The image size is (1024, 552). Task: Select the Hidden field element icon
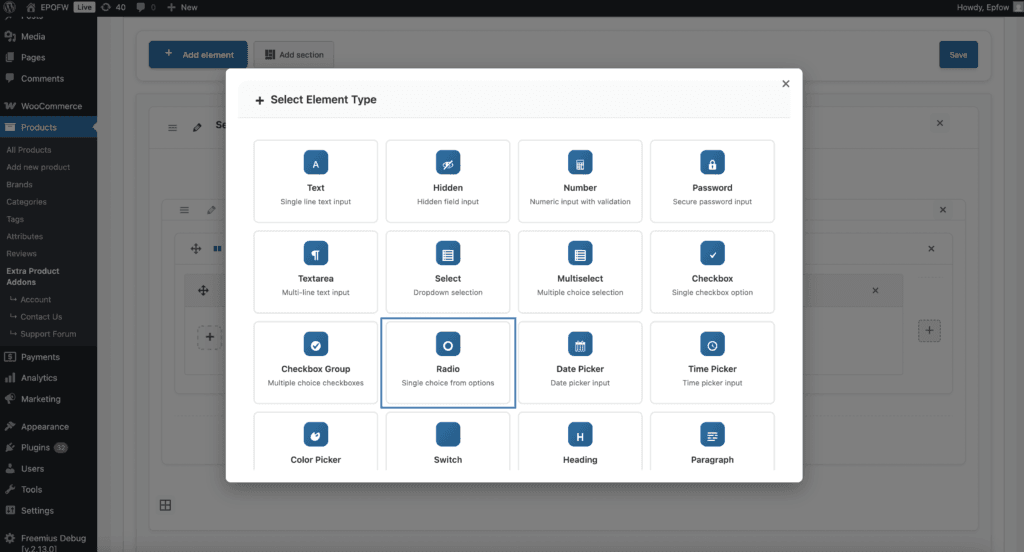(x=448, y=163)
